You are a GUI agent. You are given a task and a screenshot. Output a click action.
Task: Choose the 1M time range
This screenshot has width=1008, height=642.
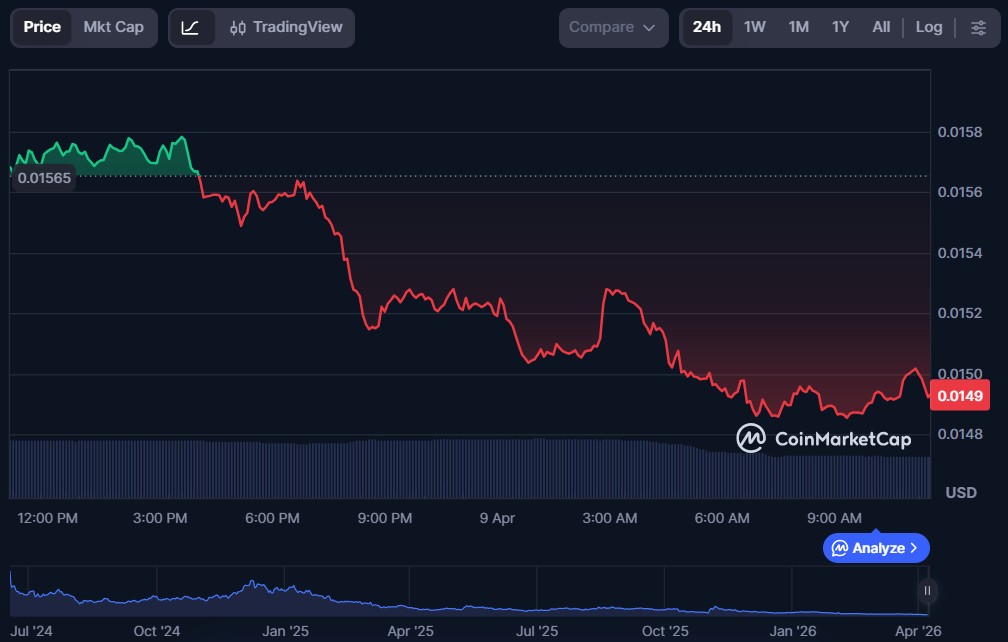(x=798, y=27)
